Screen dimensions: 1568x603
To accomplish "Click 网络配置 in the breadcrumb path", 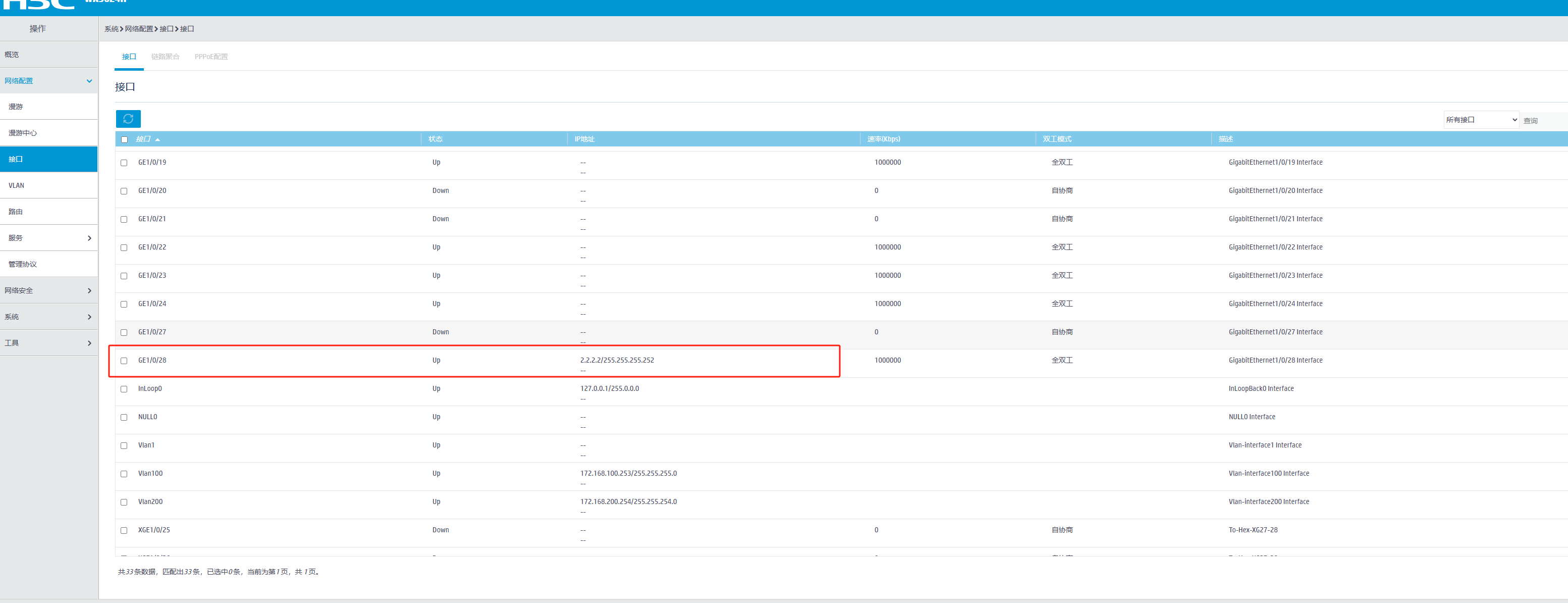I will 139,29.
